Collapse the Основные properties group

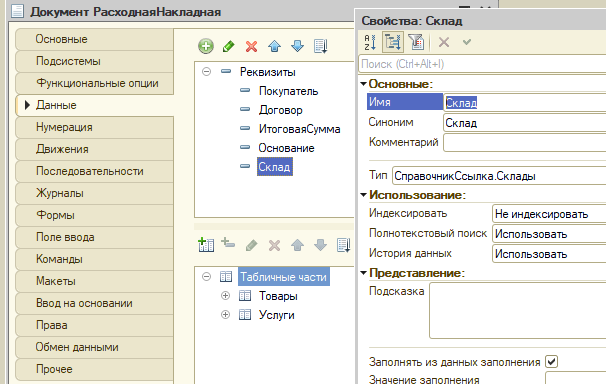[x=363, y=83]
